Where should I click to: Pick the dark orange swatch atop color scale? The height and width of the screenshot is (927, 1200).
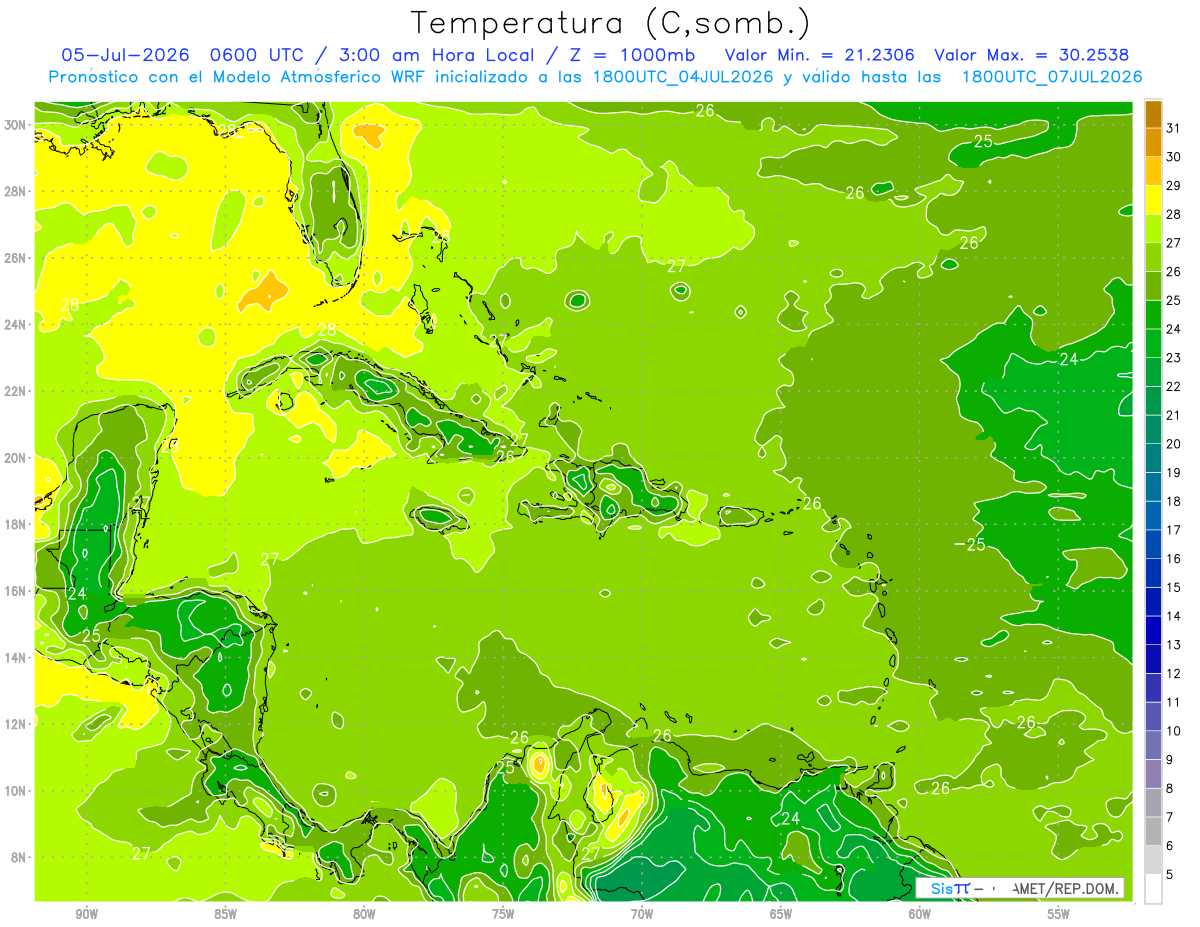(1153, 114)
